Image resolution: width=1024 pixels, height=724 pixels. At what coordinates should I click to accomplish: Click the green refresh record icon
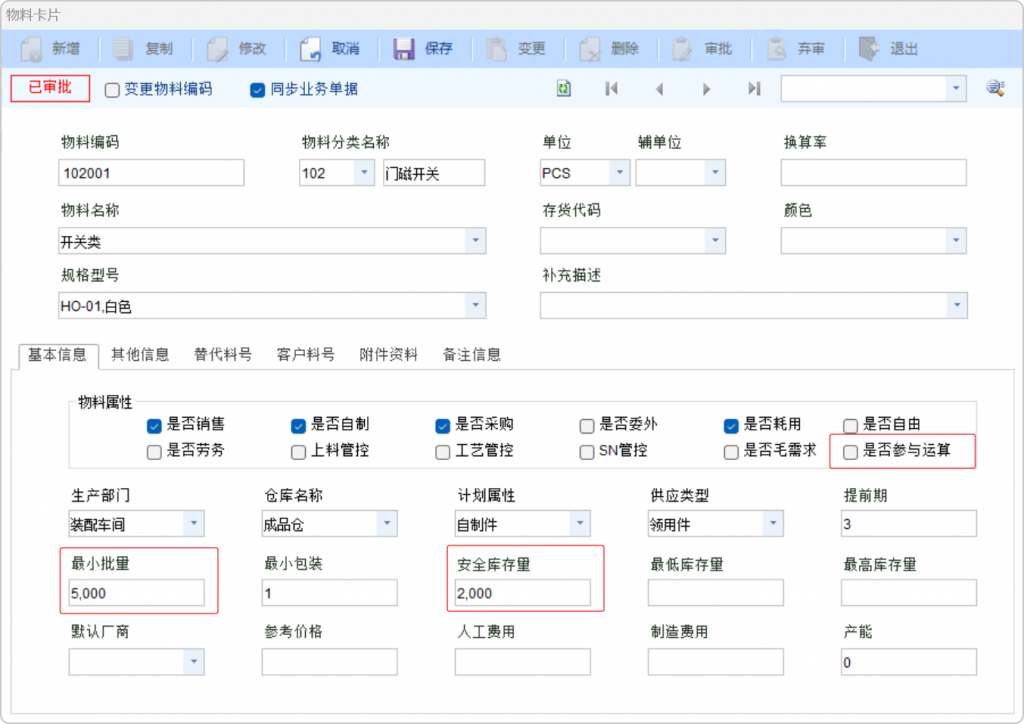pyautogui.click(x=564, y=89)
